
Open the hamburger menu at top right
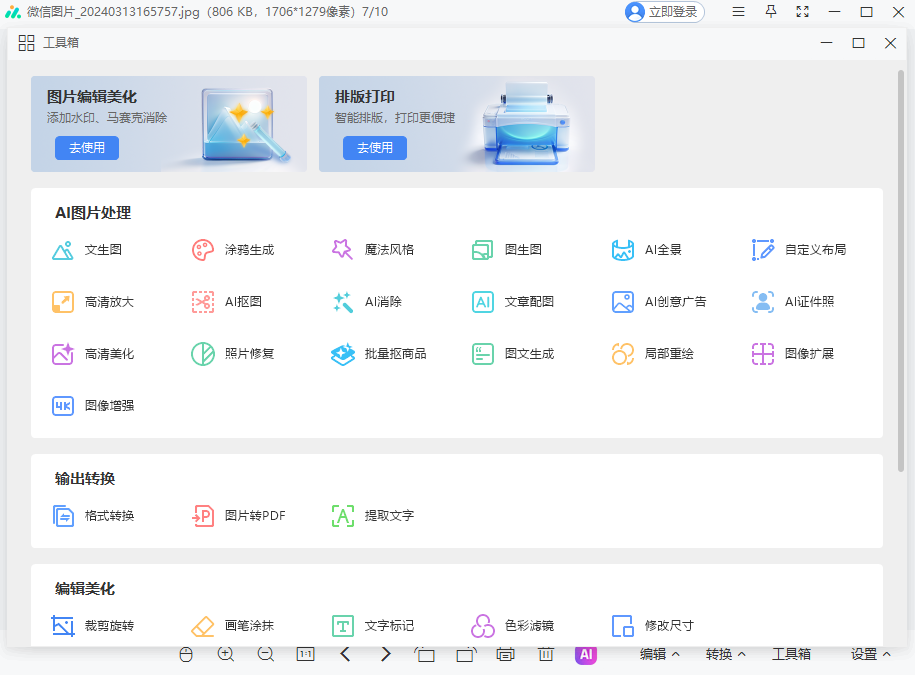738,13
